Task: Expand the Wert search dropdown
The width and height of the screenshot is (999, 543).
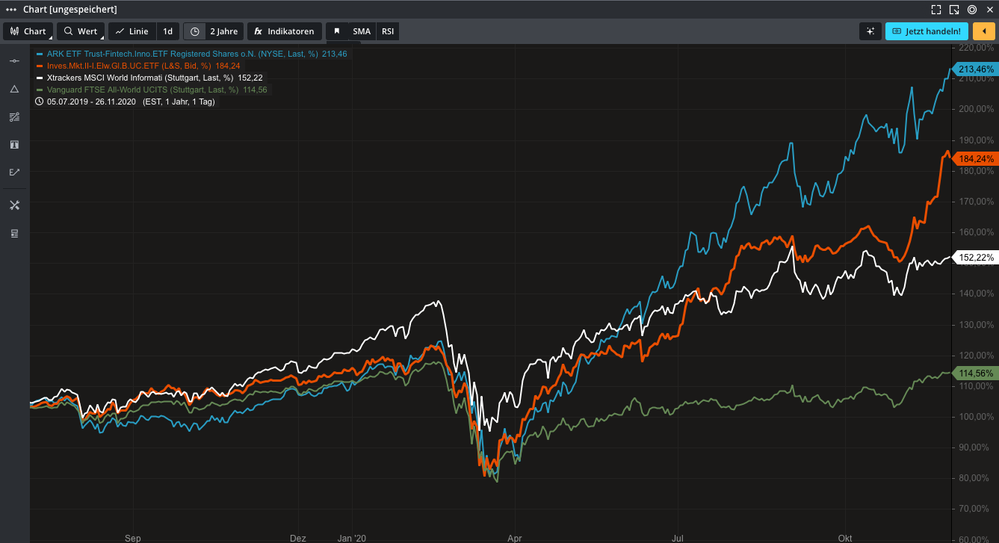Action: click(79, 31)
